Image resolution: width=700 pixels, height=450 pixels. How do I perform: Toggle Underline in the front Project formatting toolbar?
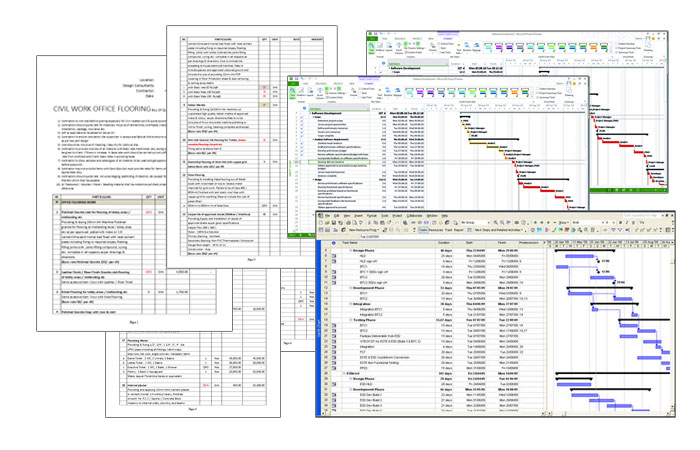pos(633,223)
